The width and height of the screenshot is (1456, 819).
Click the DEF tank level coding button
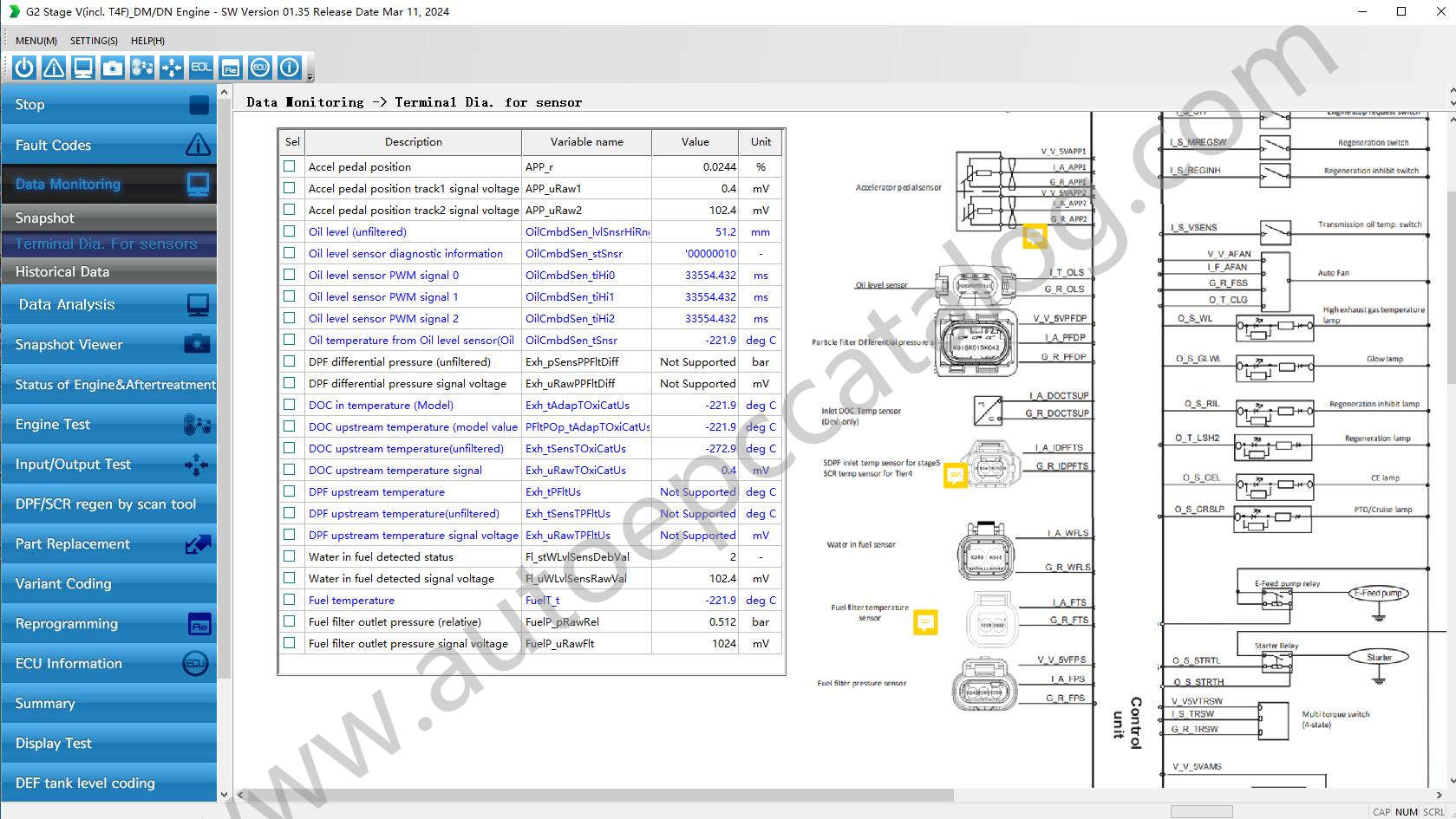tap(83, 783)
